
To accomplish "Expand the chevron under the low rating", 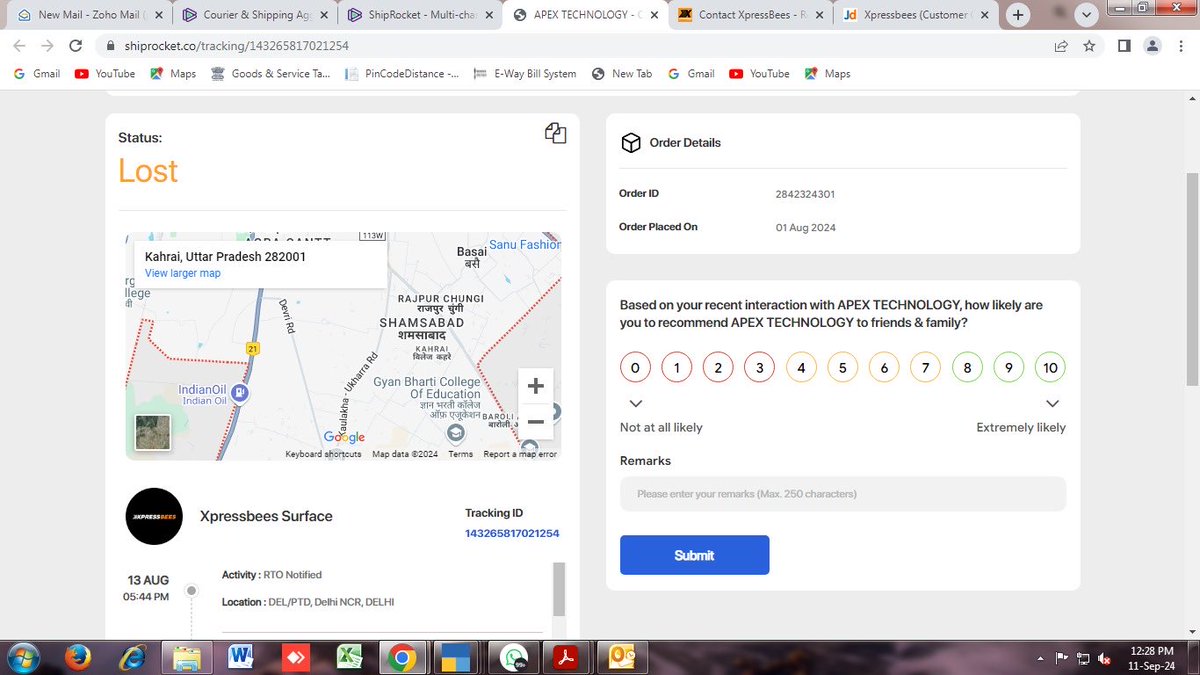I will (x=636, y=403).
